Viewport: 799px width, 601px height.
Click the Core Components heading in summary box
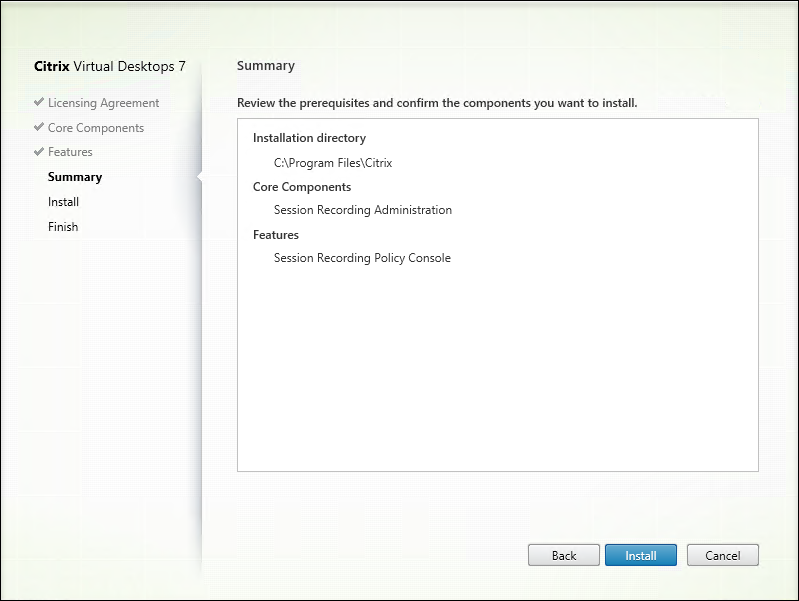302,187
